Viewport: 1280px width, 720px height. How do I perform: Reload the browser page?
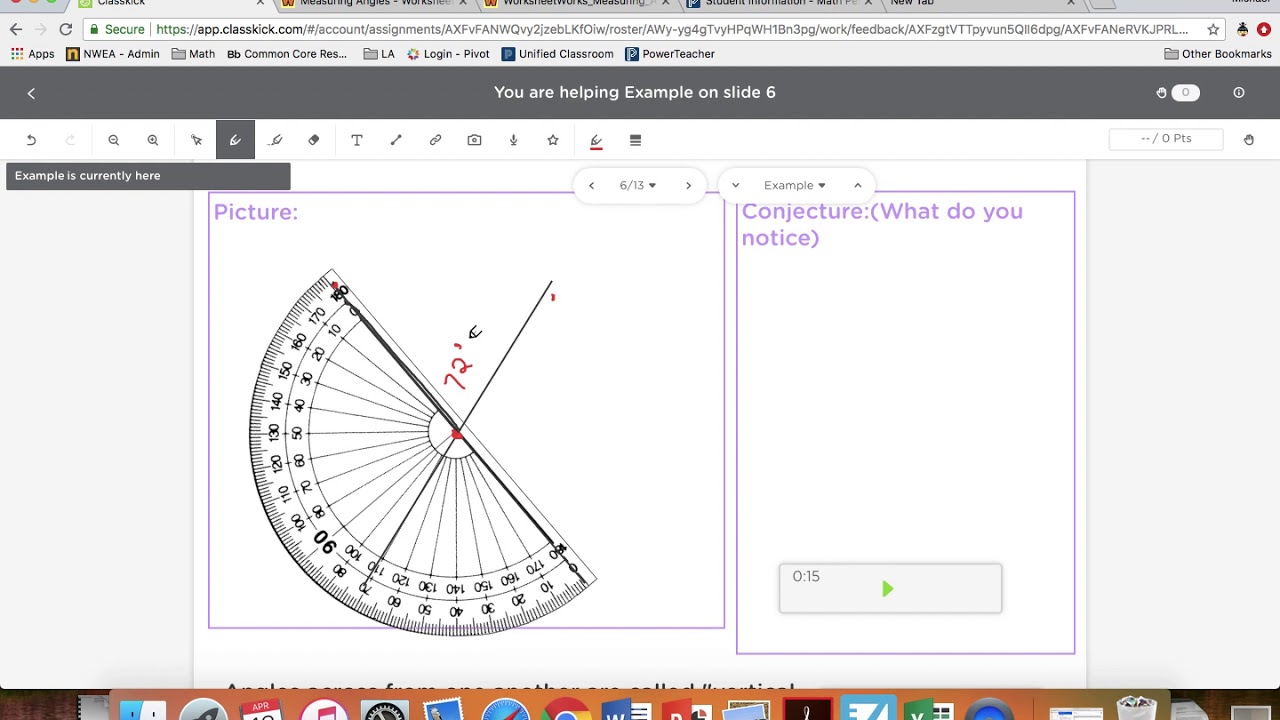click(x=66, y=29)
